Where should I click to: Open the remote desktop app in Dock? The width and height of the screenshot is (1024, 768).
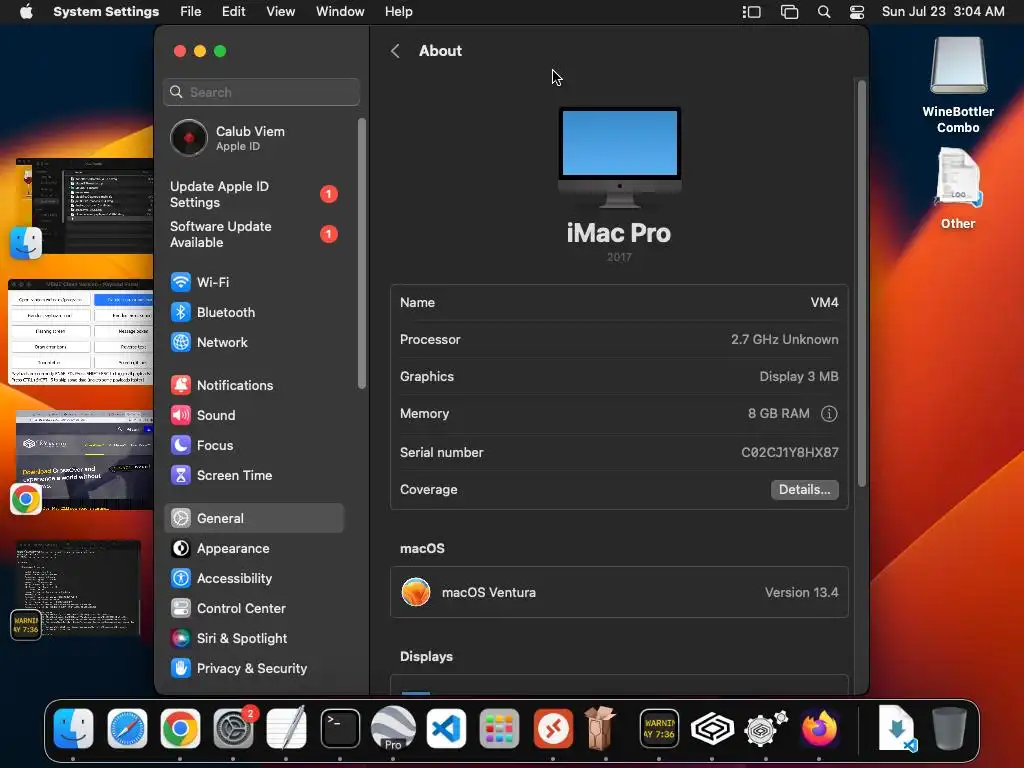coord(553,728)
